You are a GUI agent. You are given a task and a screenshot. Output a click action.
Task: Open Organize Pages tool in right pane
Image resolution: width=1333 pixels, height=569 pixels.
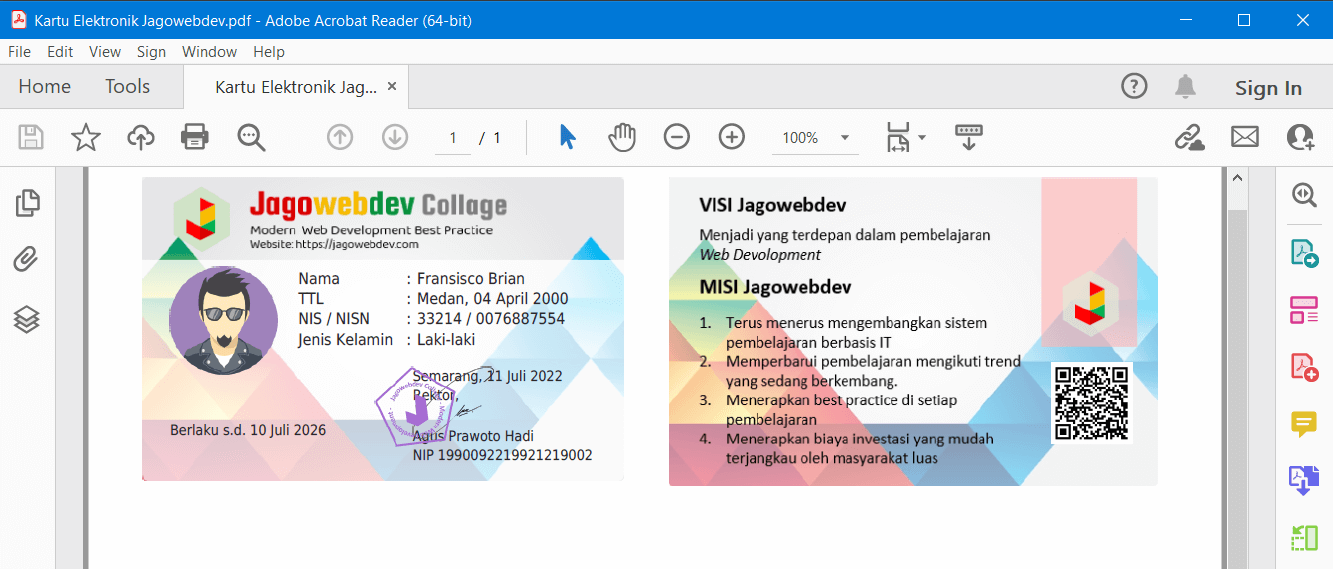coord(1304,310)
